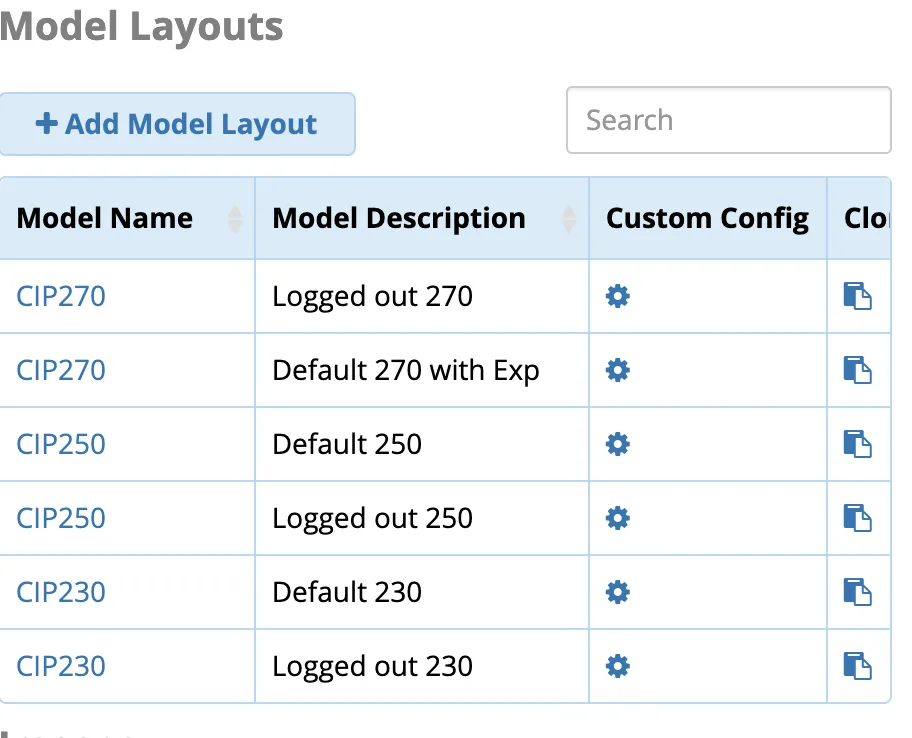Clone the Logged out 250 layout
The width and height of the screenshot is (912, 738).
coord(857,518)
